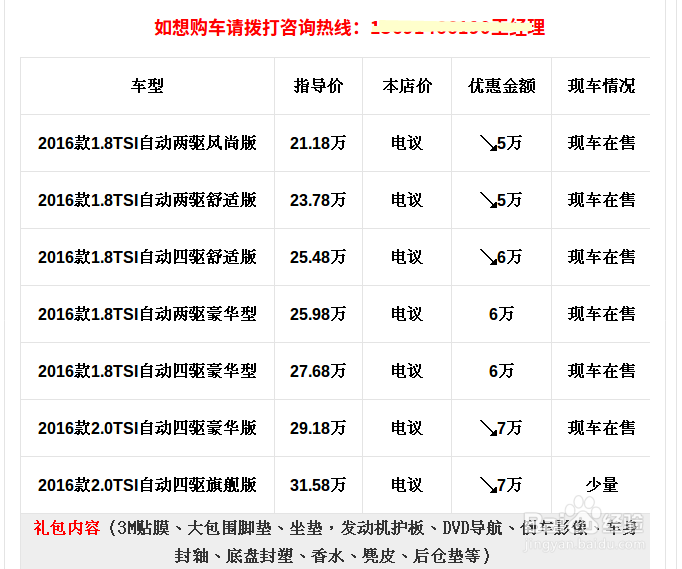Click the ↘5万 discount for 风尚版

tap(501, 143)
